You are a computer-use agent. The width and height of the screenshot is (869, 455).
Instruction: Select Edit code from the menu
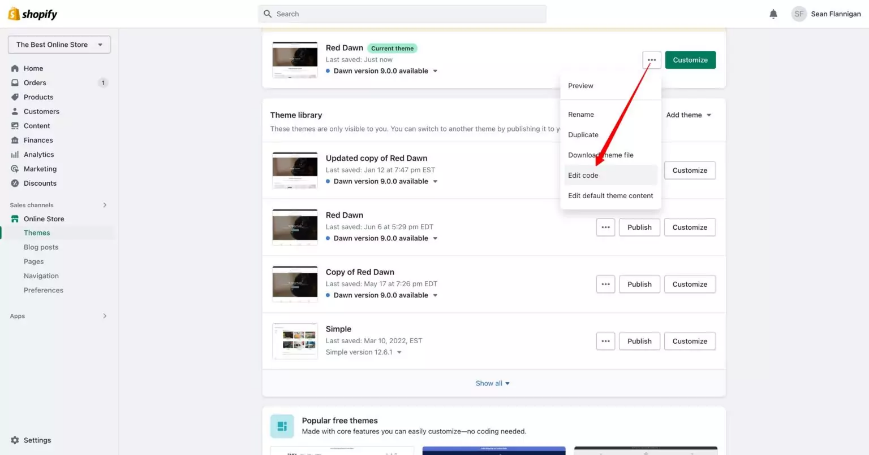[611, 175]
